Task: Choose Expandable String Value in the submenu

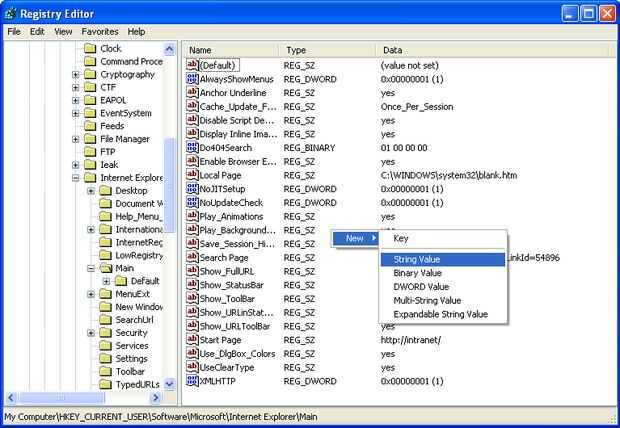Action: click(443, 314)
